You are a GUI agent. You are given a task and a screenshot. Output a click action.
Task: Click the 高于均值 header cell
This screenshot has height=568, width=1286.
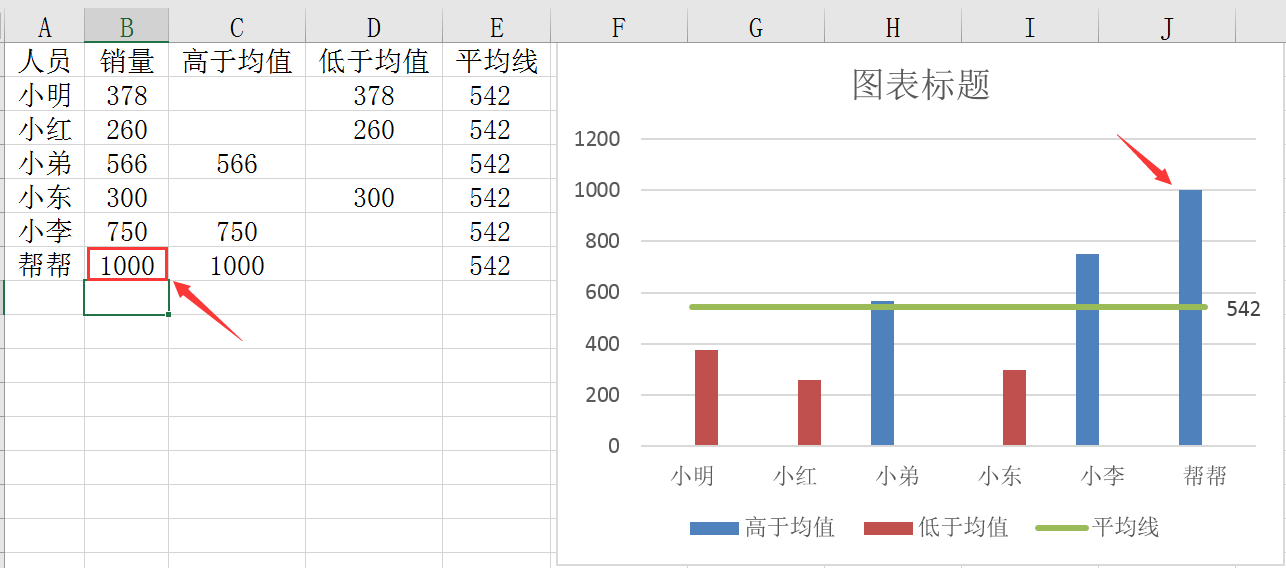click(237, 62)
